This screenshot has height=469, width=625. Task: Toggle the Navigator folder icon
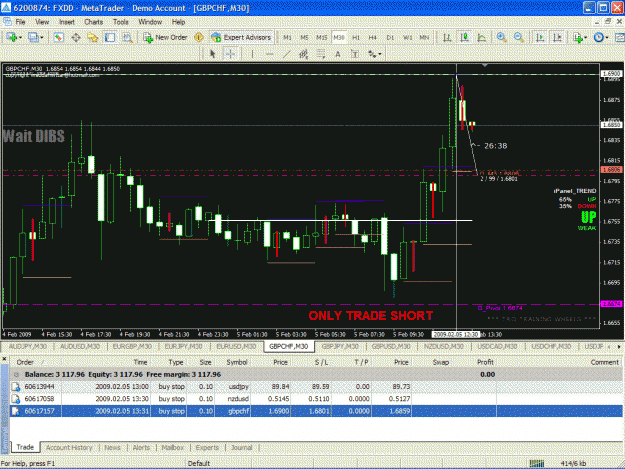coord(93,37)
